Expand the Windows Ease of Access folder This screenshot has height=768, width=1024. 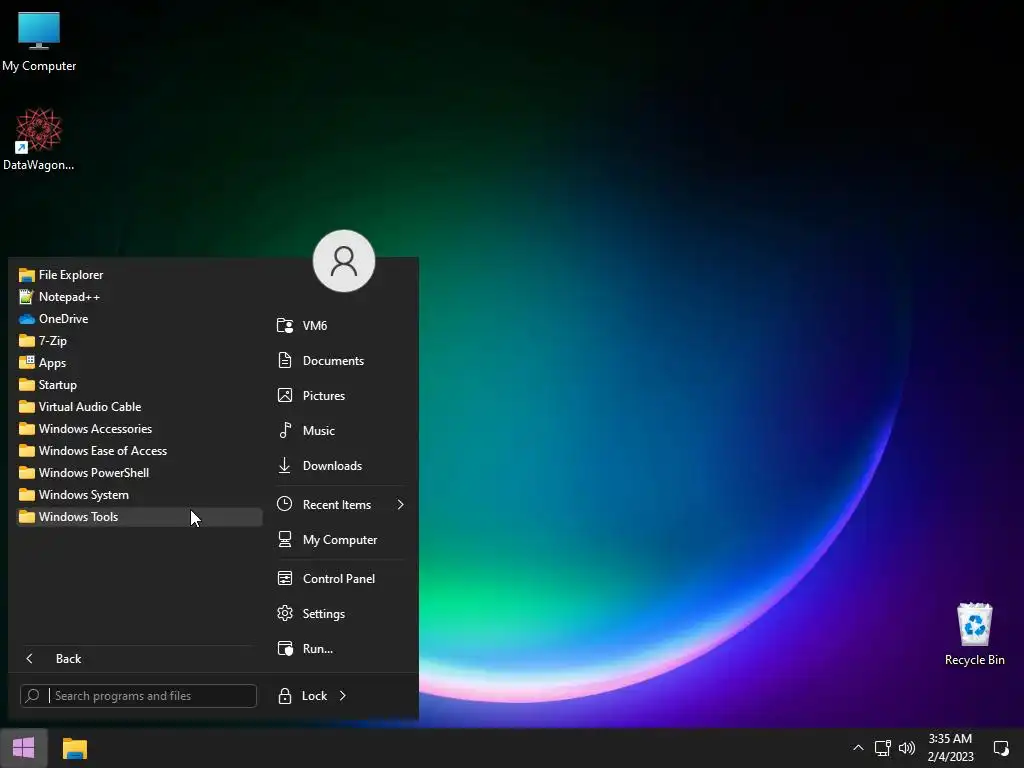click(139, 451)
